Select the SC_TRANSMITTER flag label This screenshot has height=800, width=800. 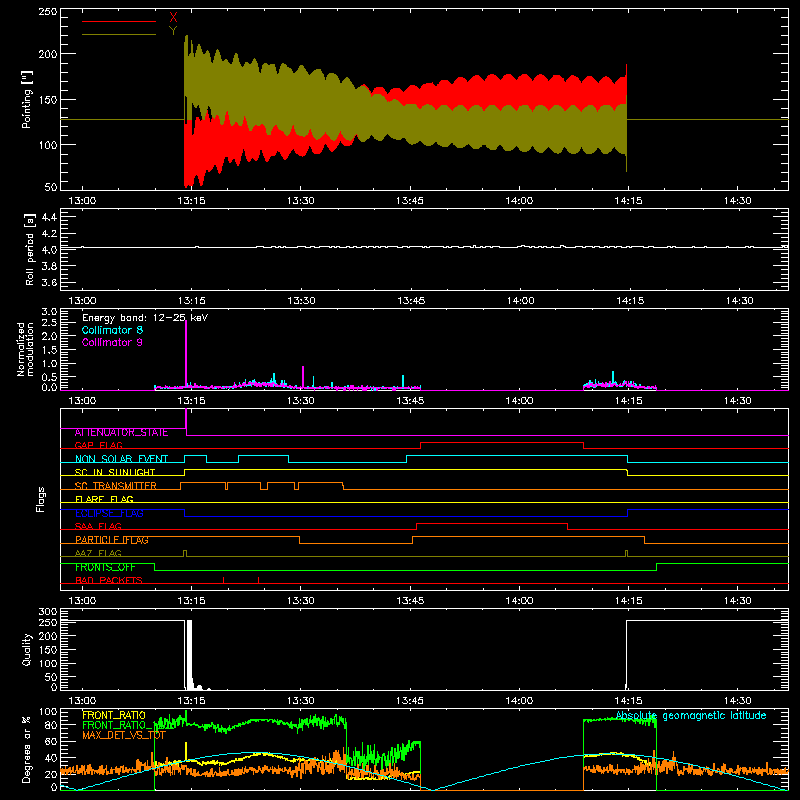pos(116,486)
